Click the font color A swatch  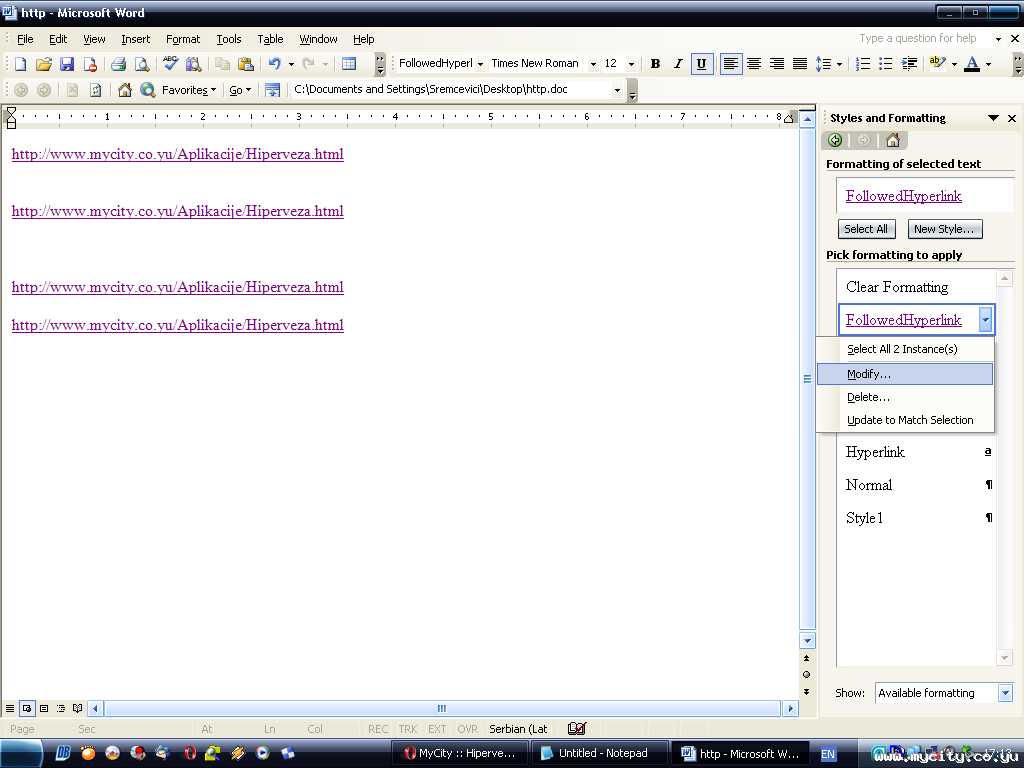(x=971, y=64)
